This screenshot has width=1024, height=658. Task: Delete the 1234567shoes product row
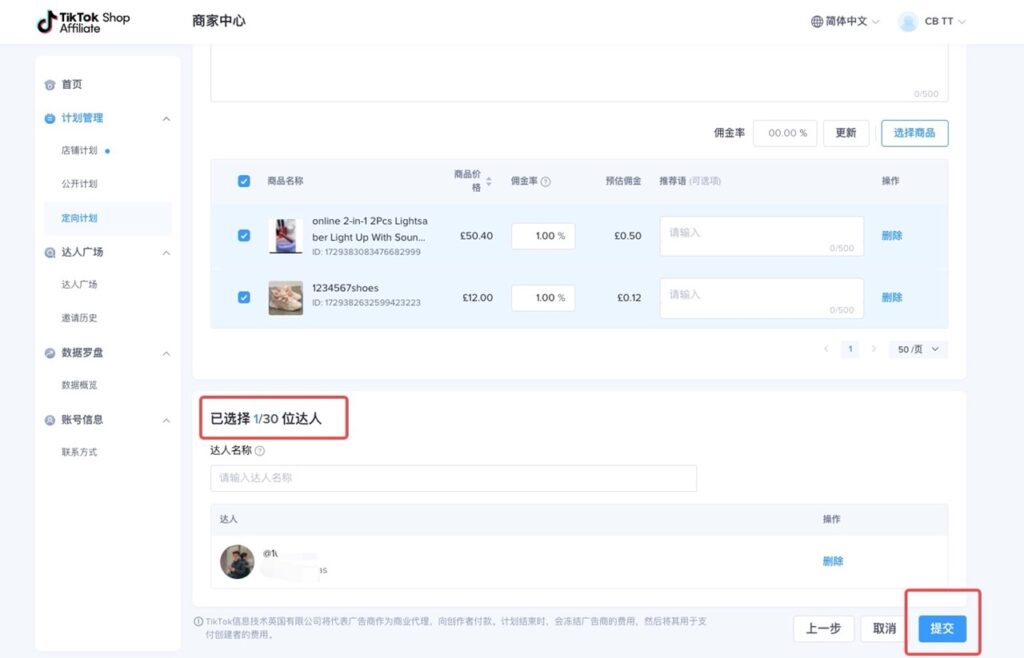point(891,298)
